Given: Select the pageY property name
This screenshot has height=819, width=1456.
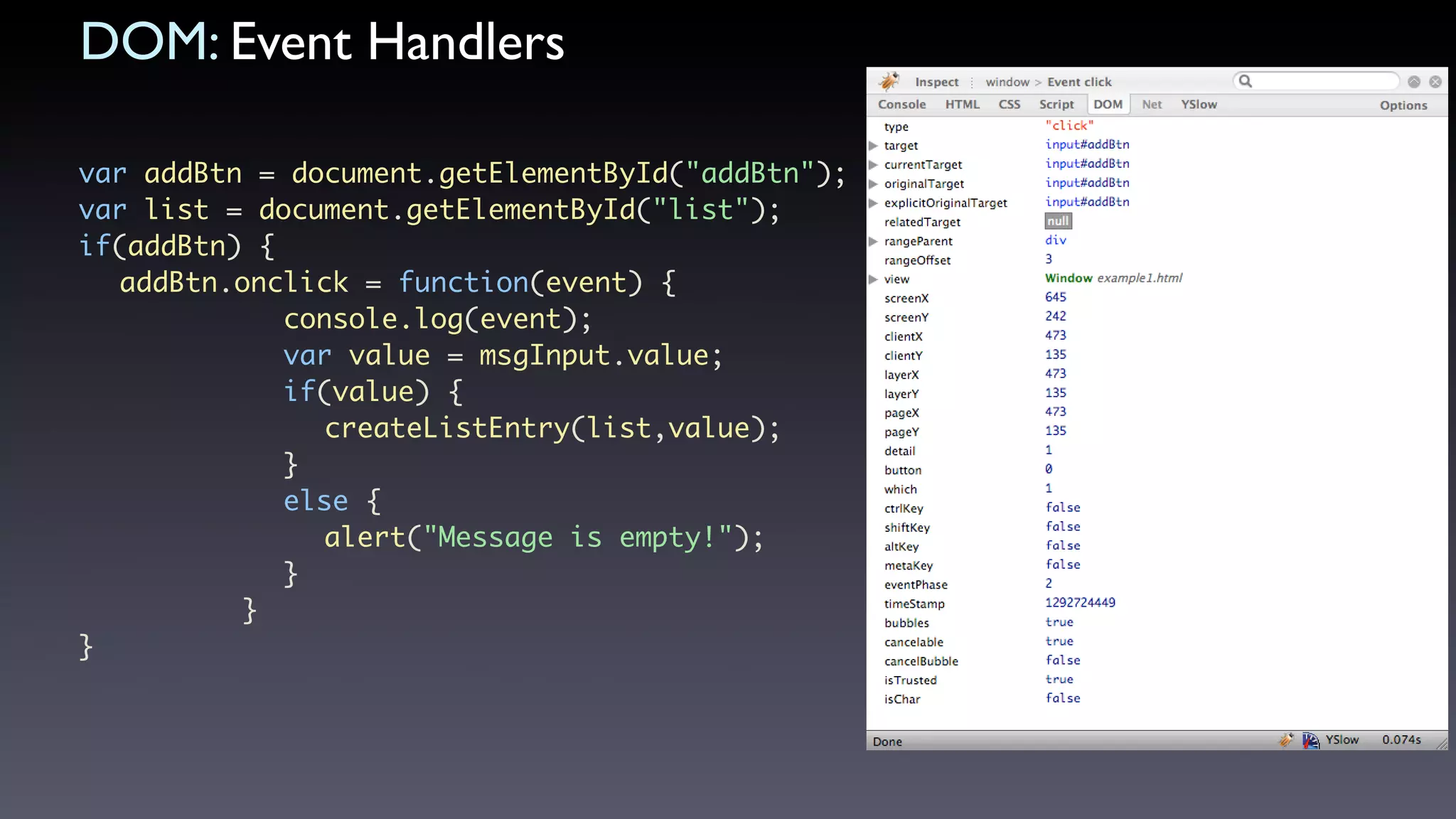Looking at the screenshot, I should point(901,432).
